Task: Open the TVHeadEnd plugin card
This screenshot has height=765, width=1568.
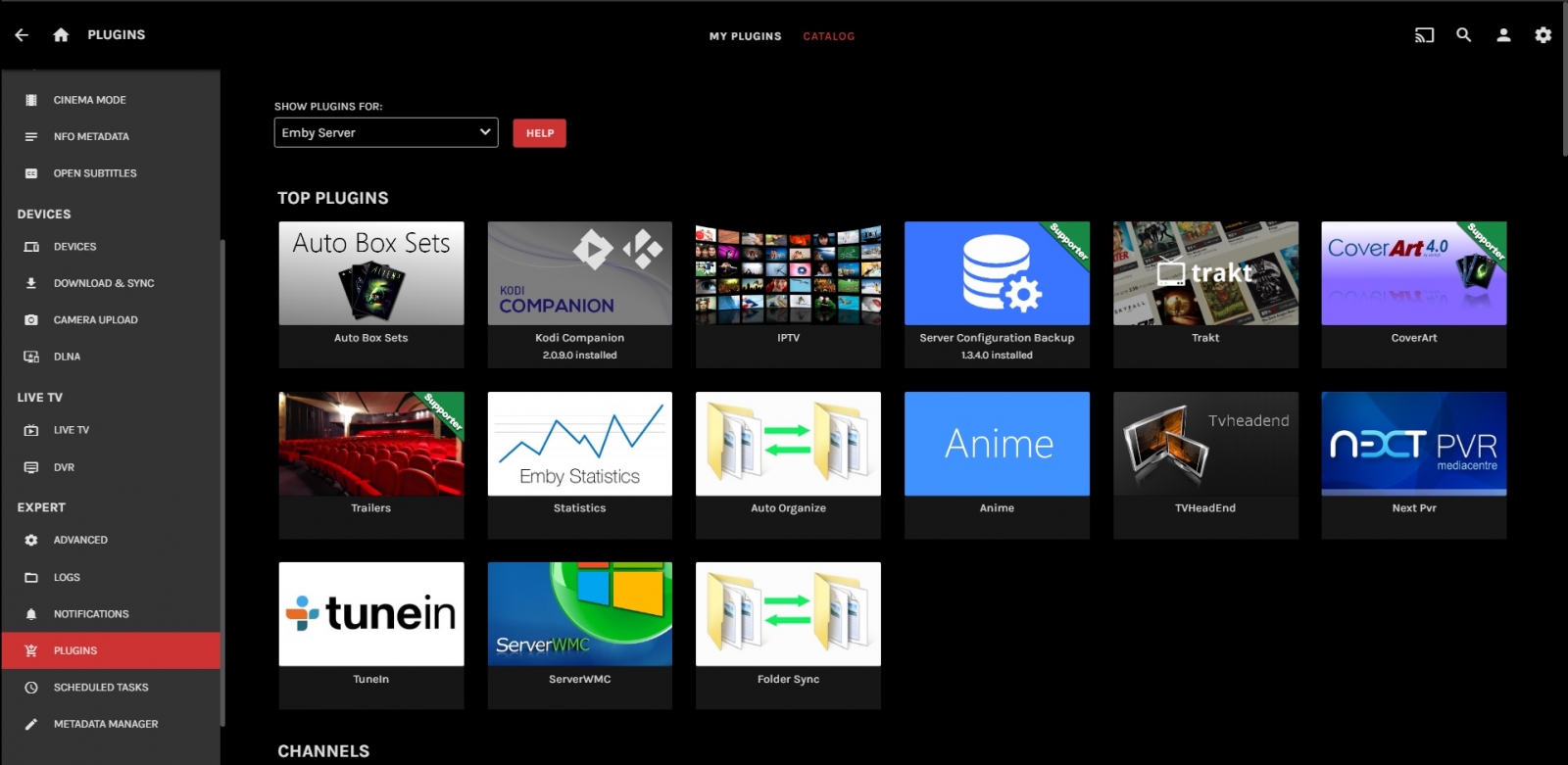Action: pyautogui.click(x=1206, y=465)
